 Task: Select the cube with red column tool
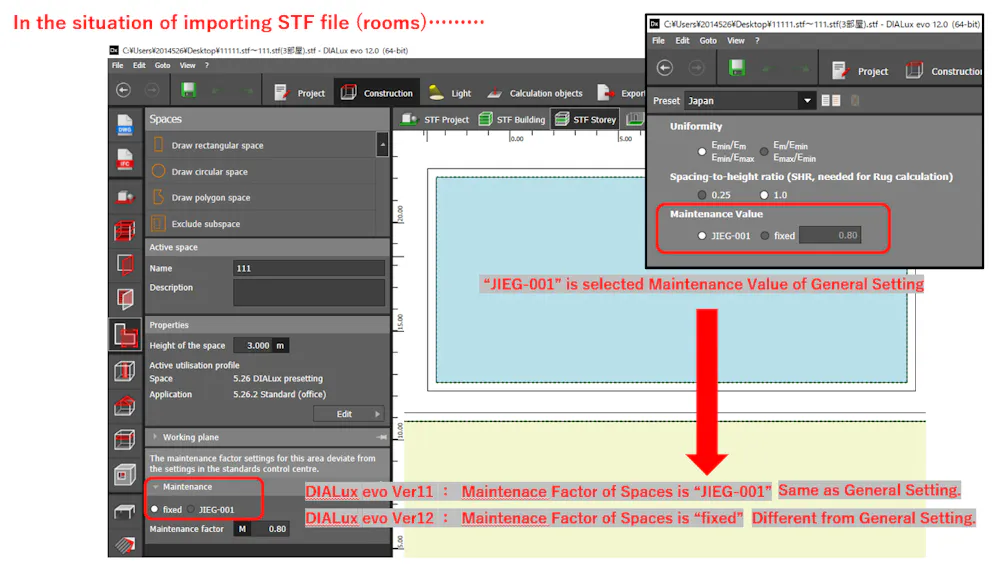coord(124,371)
